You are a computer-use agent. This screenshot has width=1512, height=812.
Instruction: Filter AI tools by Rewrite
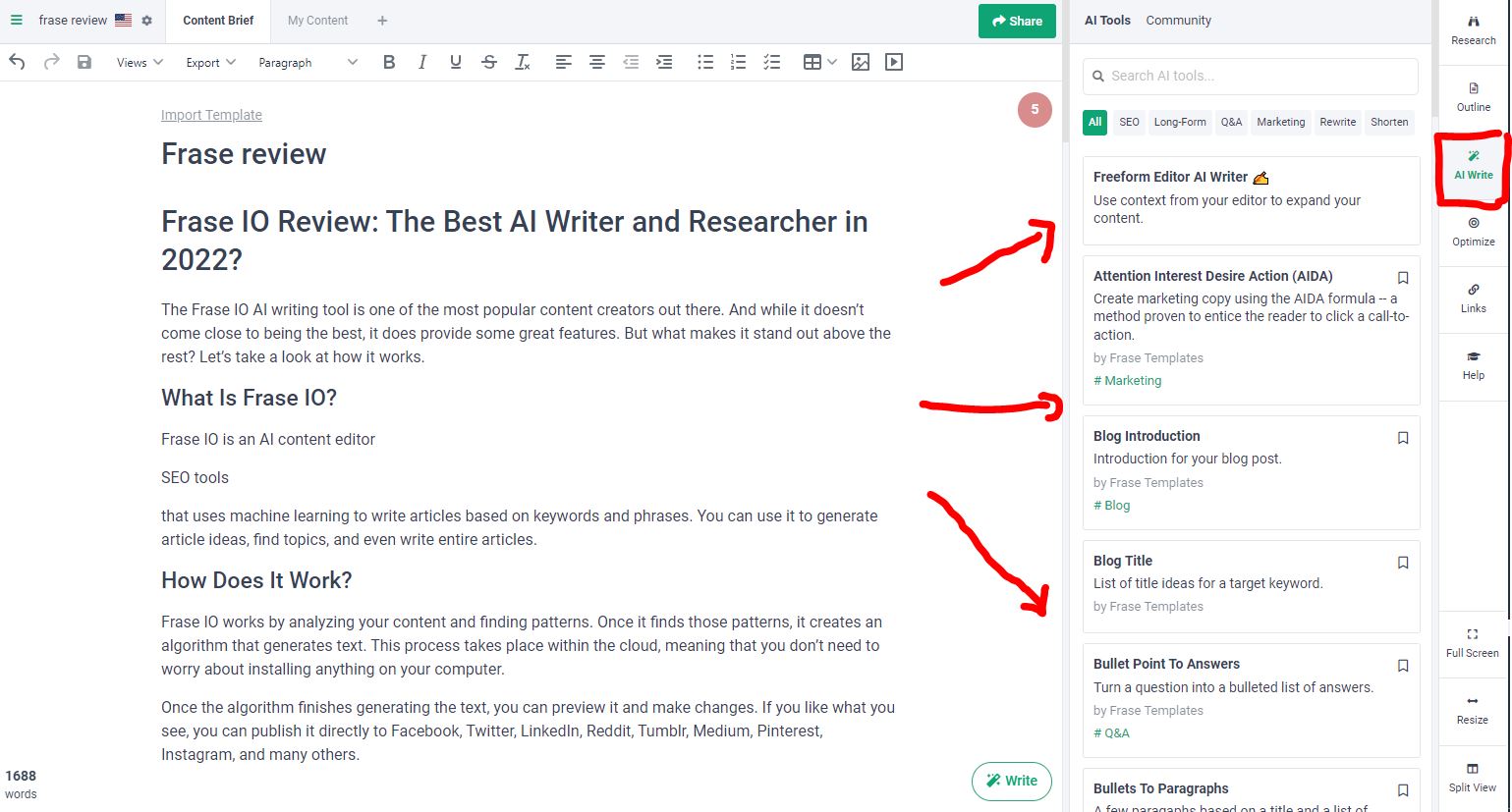[1338, 122]
